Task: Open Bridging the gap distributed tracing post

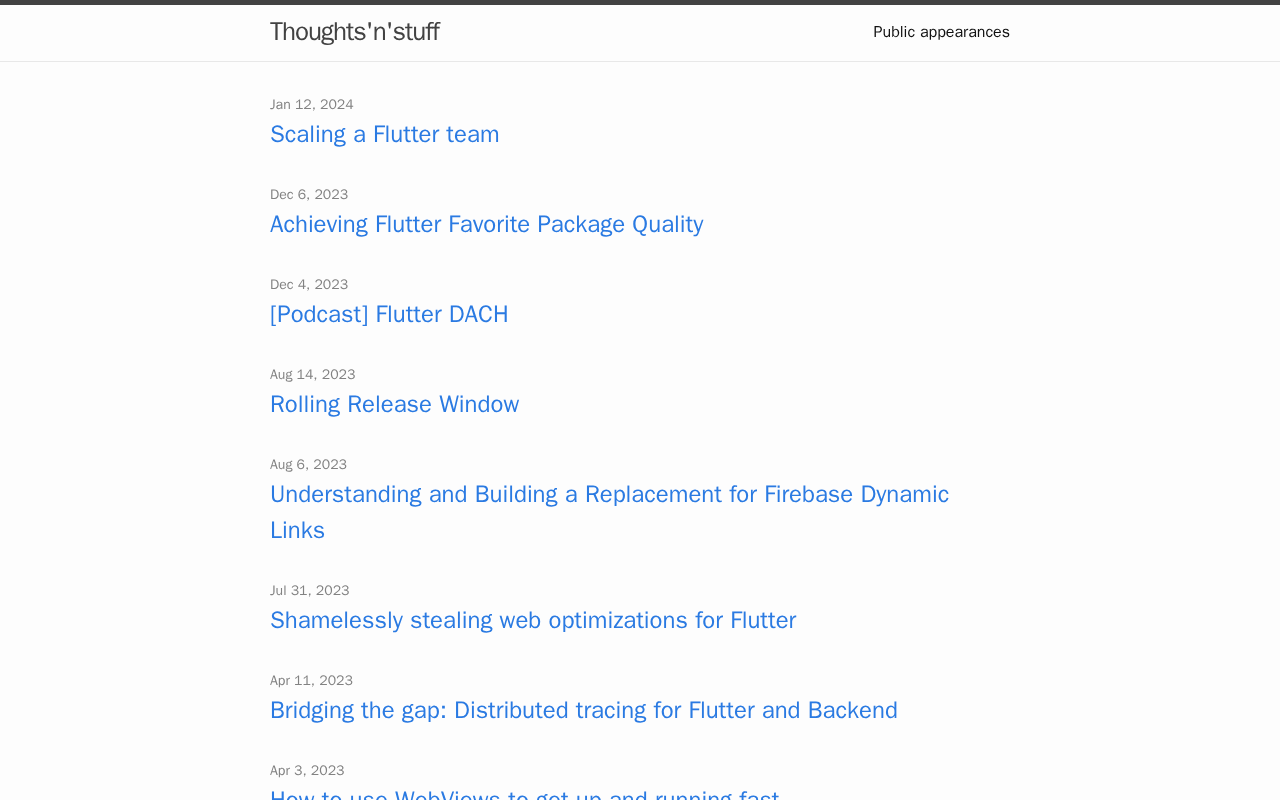Action: [583, 710]
